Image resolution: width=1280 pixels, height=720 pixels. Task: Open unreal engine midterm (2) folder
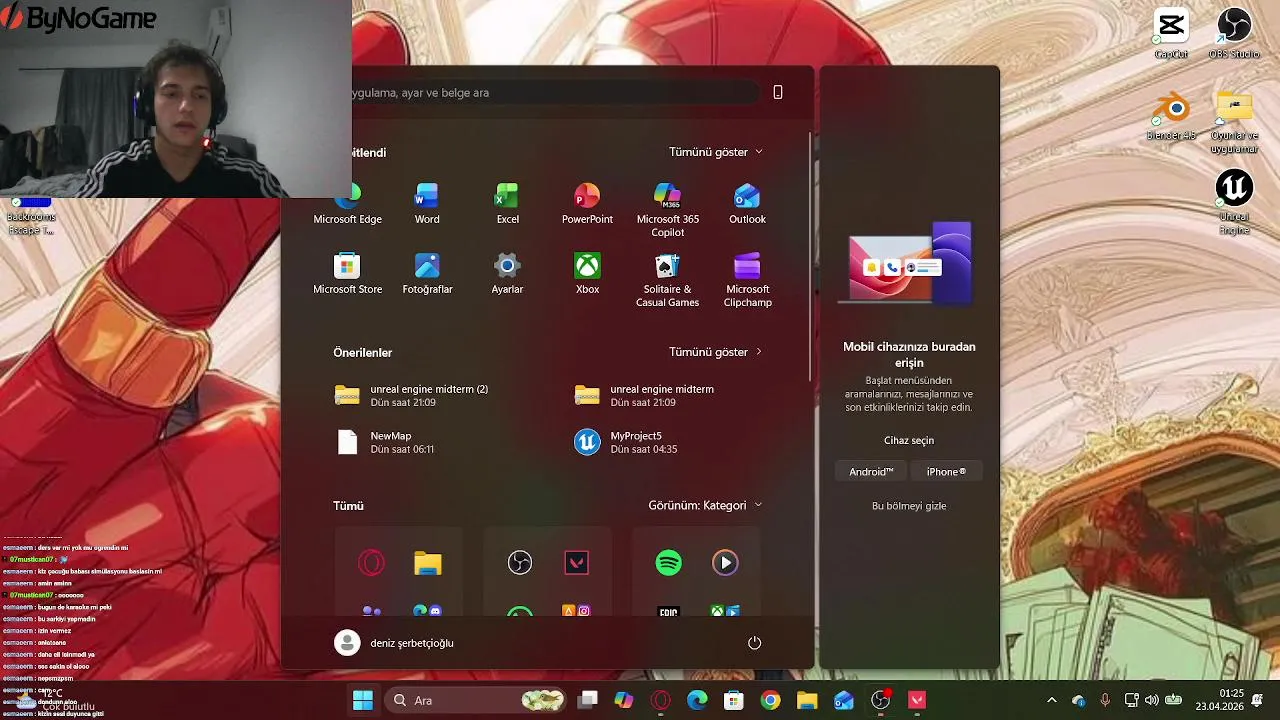pos(430,395)
